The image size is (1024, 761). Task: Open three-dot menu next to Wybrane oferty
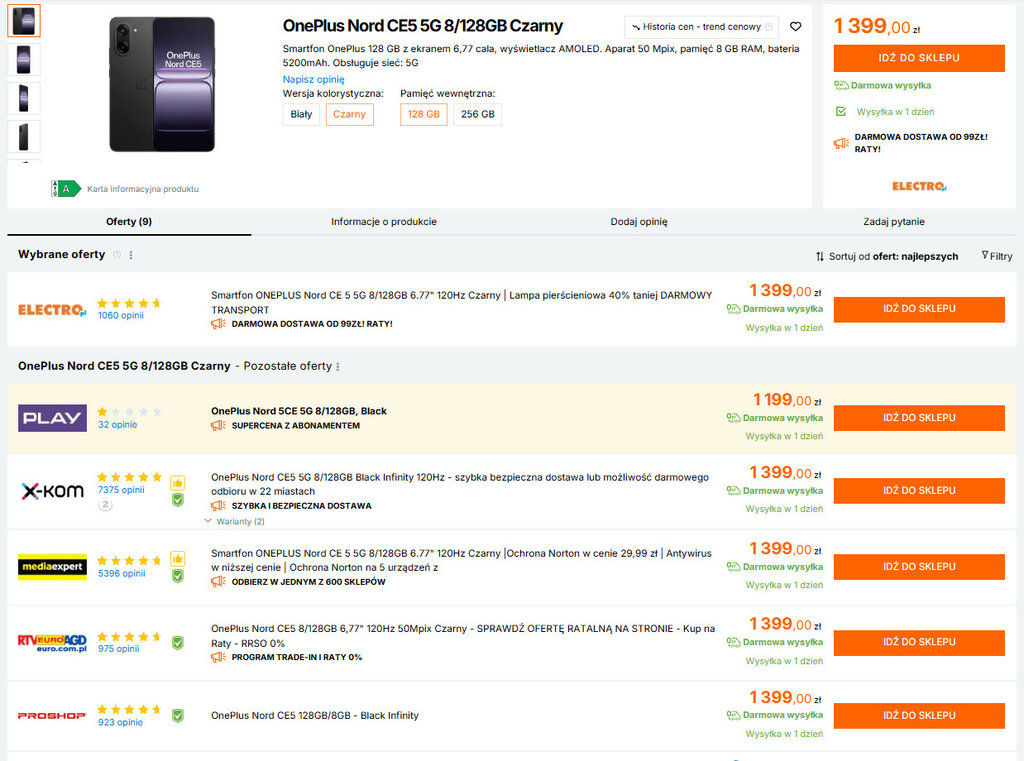tap(131, 255)
